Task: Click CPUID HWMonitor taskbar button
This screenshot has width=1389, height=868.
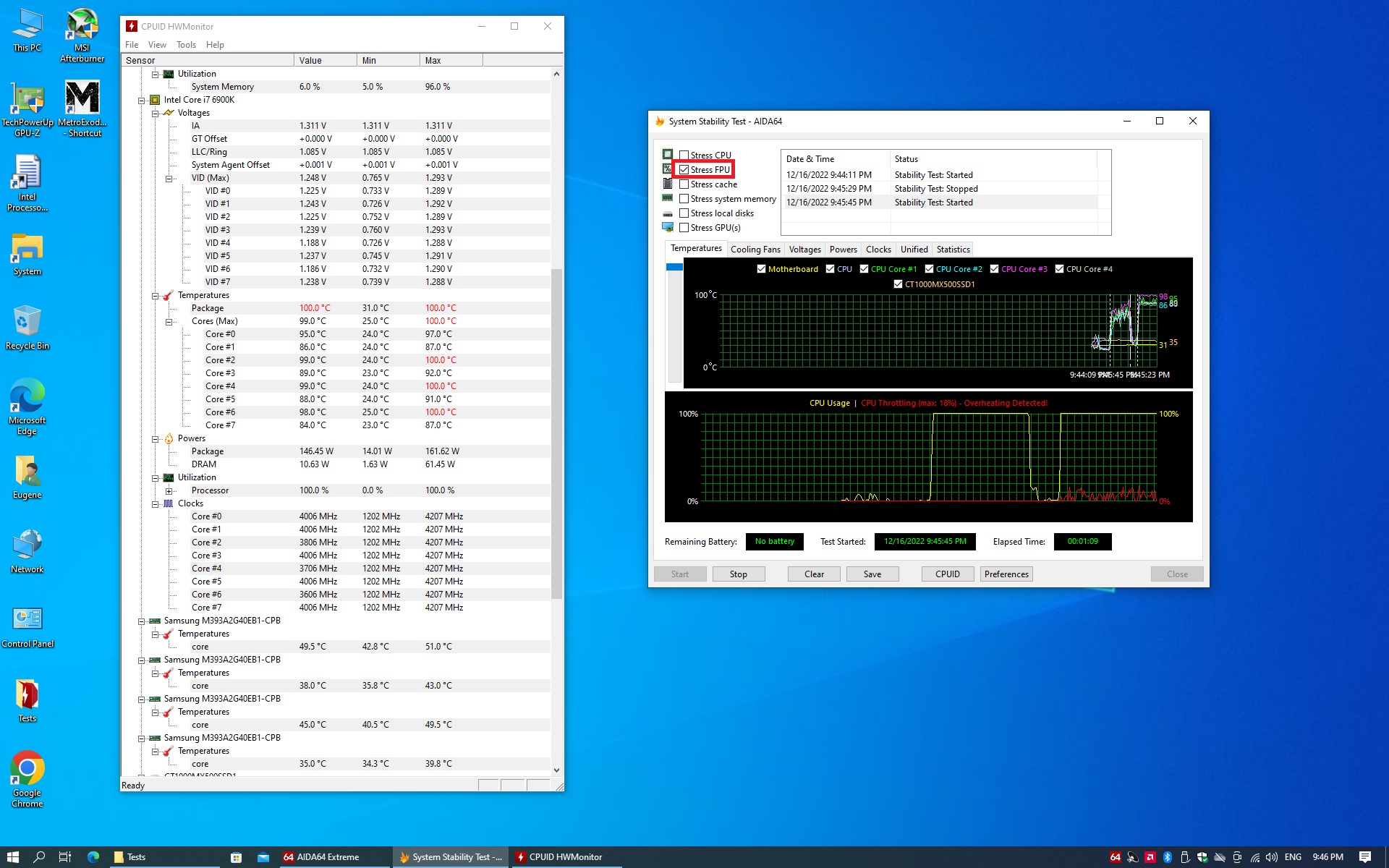Action: 558,857
